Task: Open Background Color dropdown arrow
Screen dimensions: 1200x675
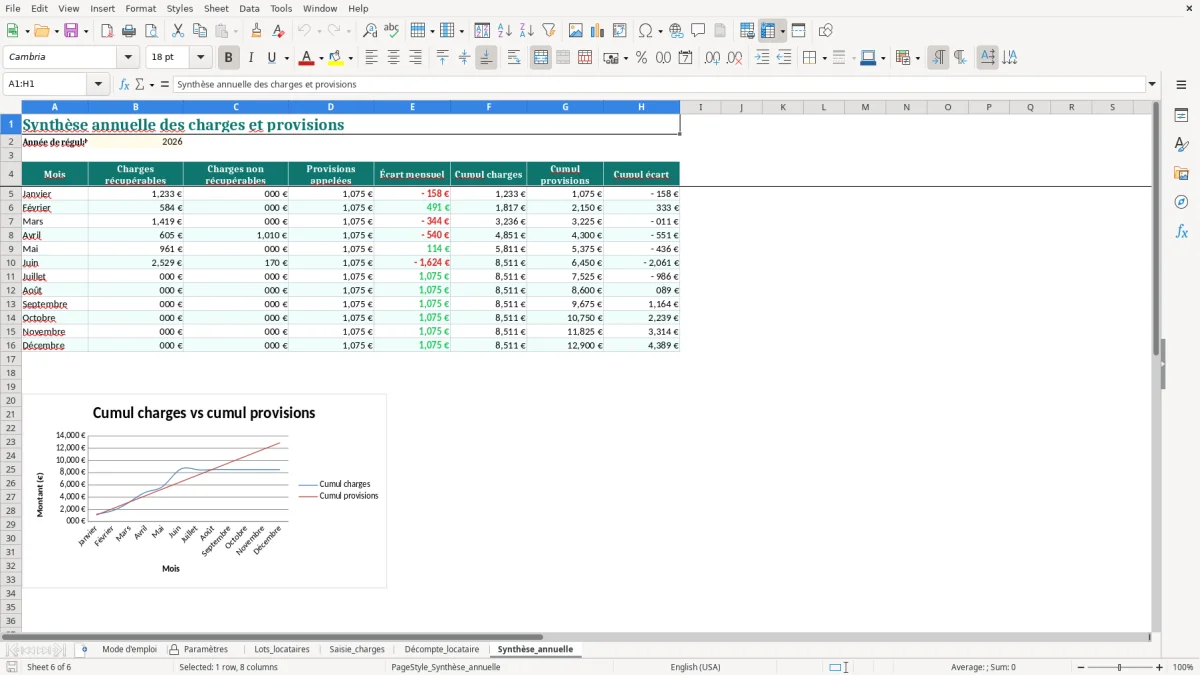Action: (350, 58)
